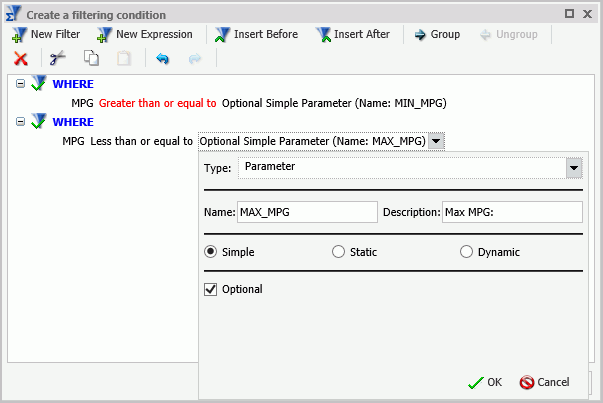Image resolution: width=603 pixels, height=403 pixels.
Task: Collapse the first WHERE node
Action: [20, 83]
